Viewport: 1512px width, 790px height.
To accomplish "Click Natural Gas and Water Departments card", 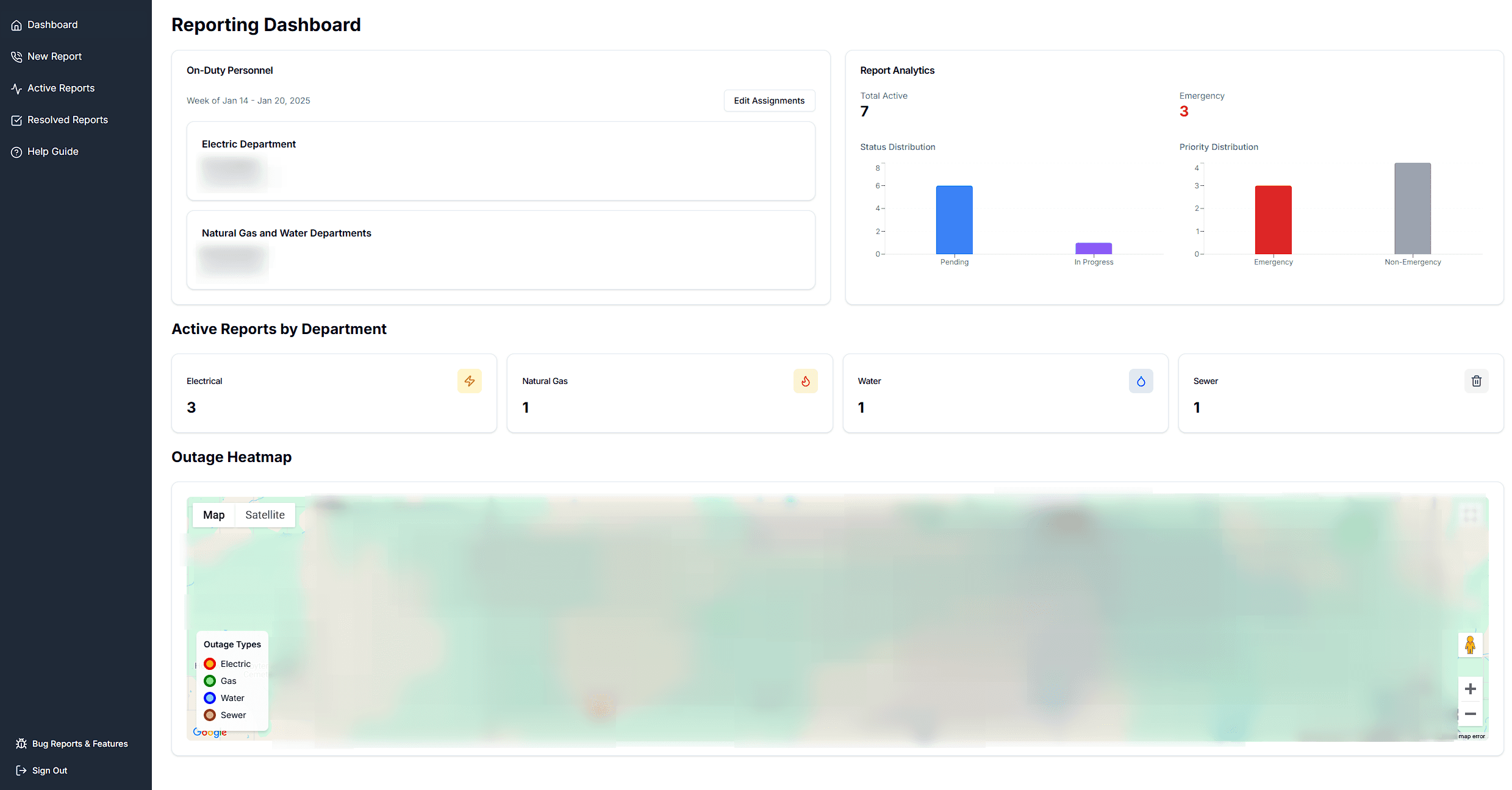I will coord(501,250).
